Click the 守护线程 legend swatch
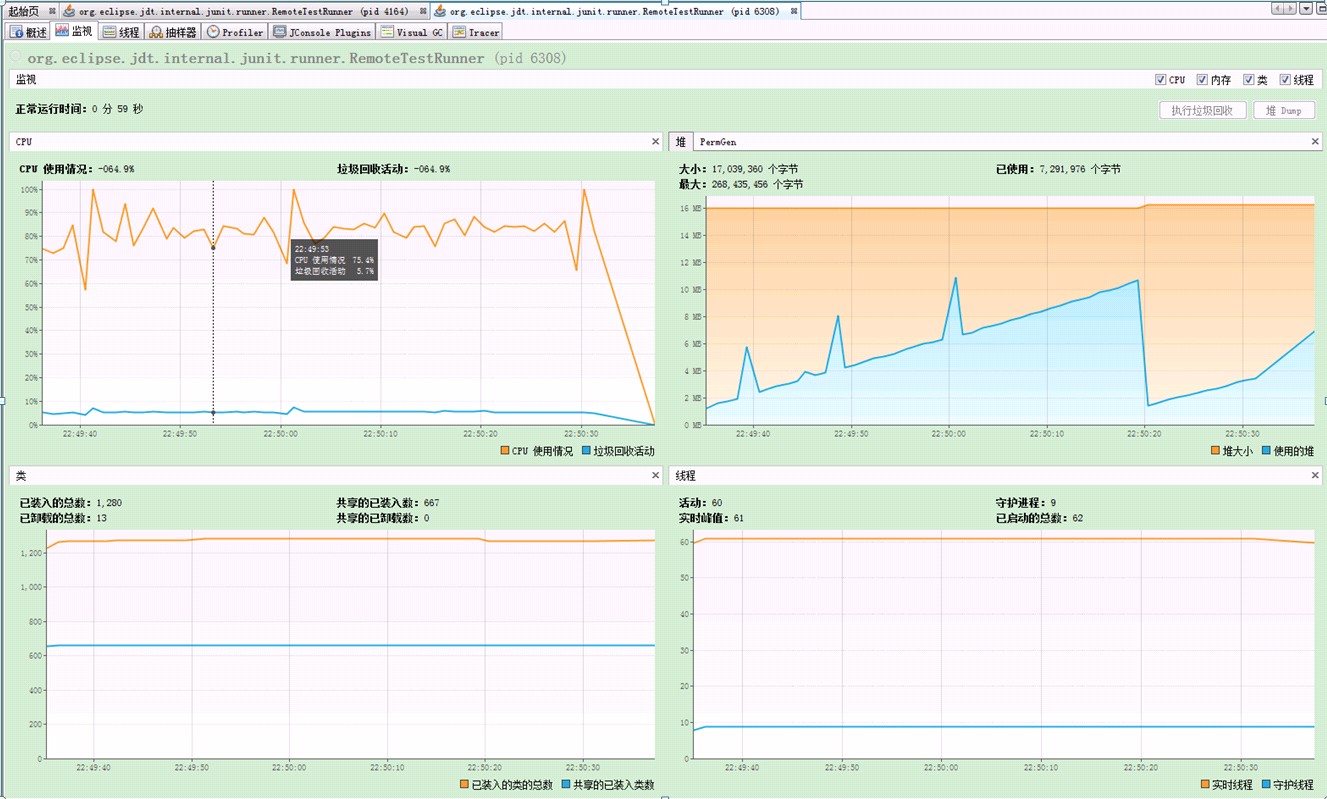This screenshot has width=1327, height=799. tap(1267, 785)
